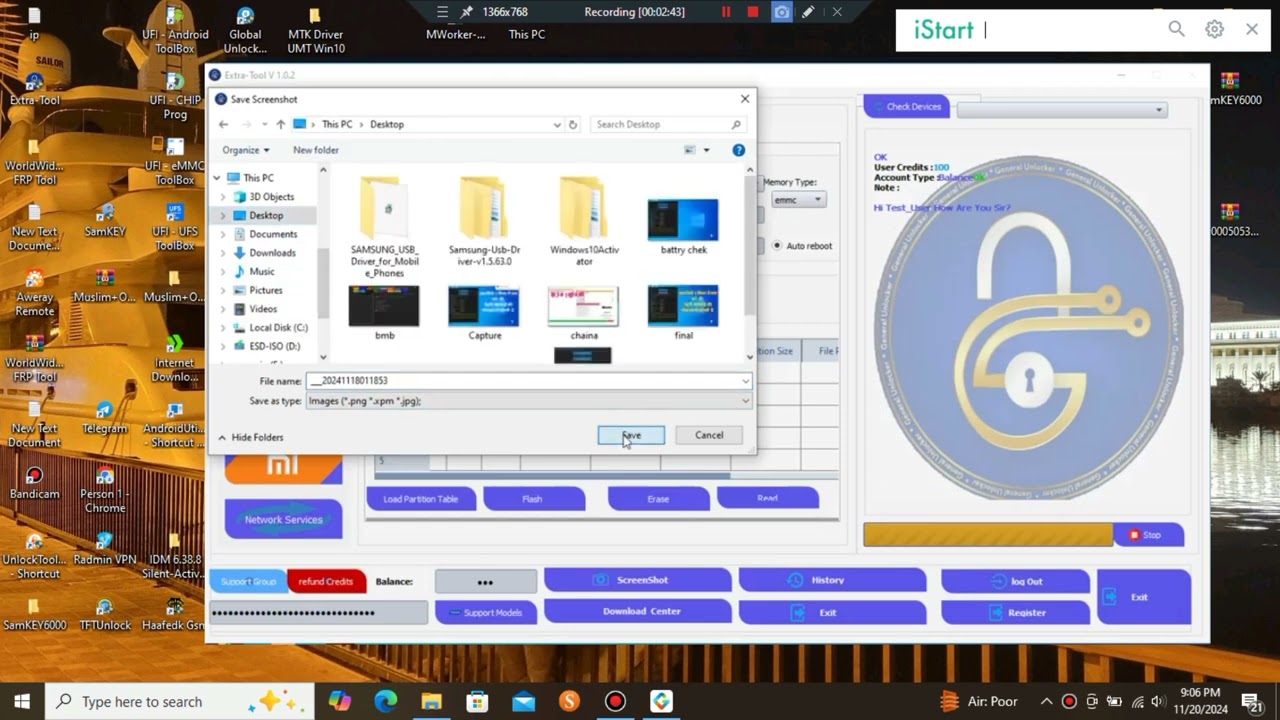
Task: Select Downloads in navigation tree
Action: [272, 253]
